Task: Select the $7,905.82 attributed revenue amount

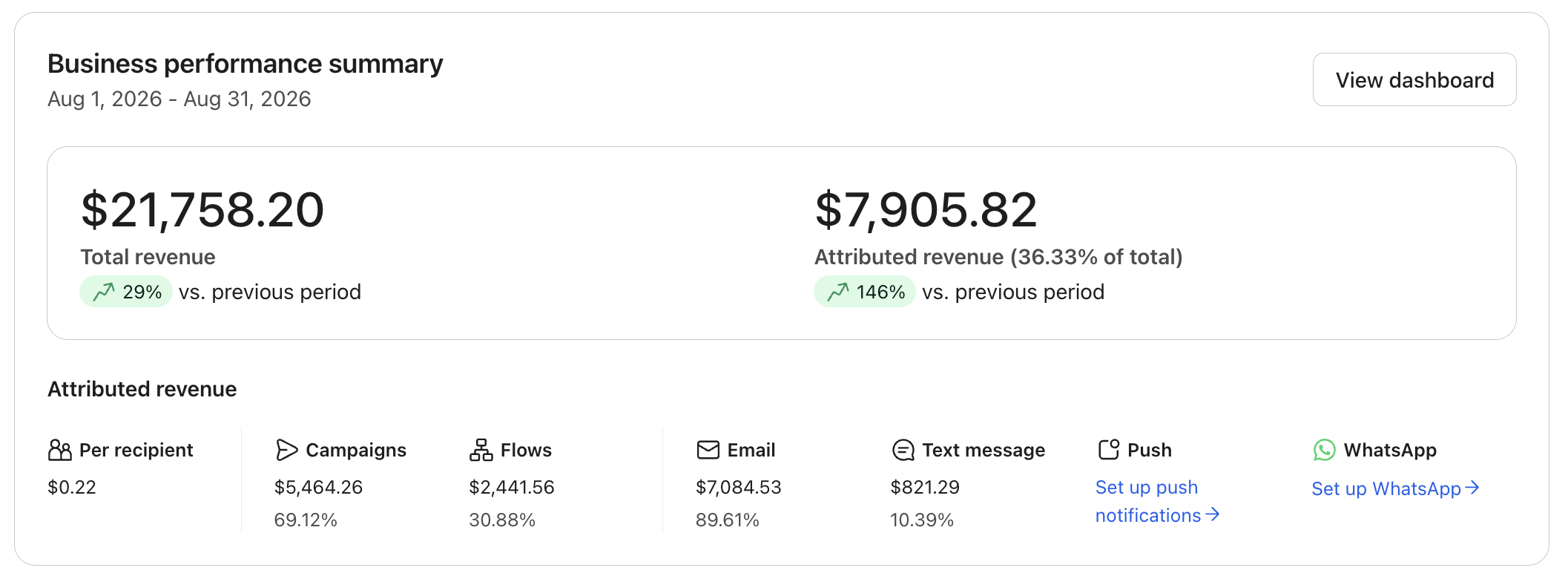Action: [926, 209]
